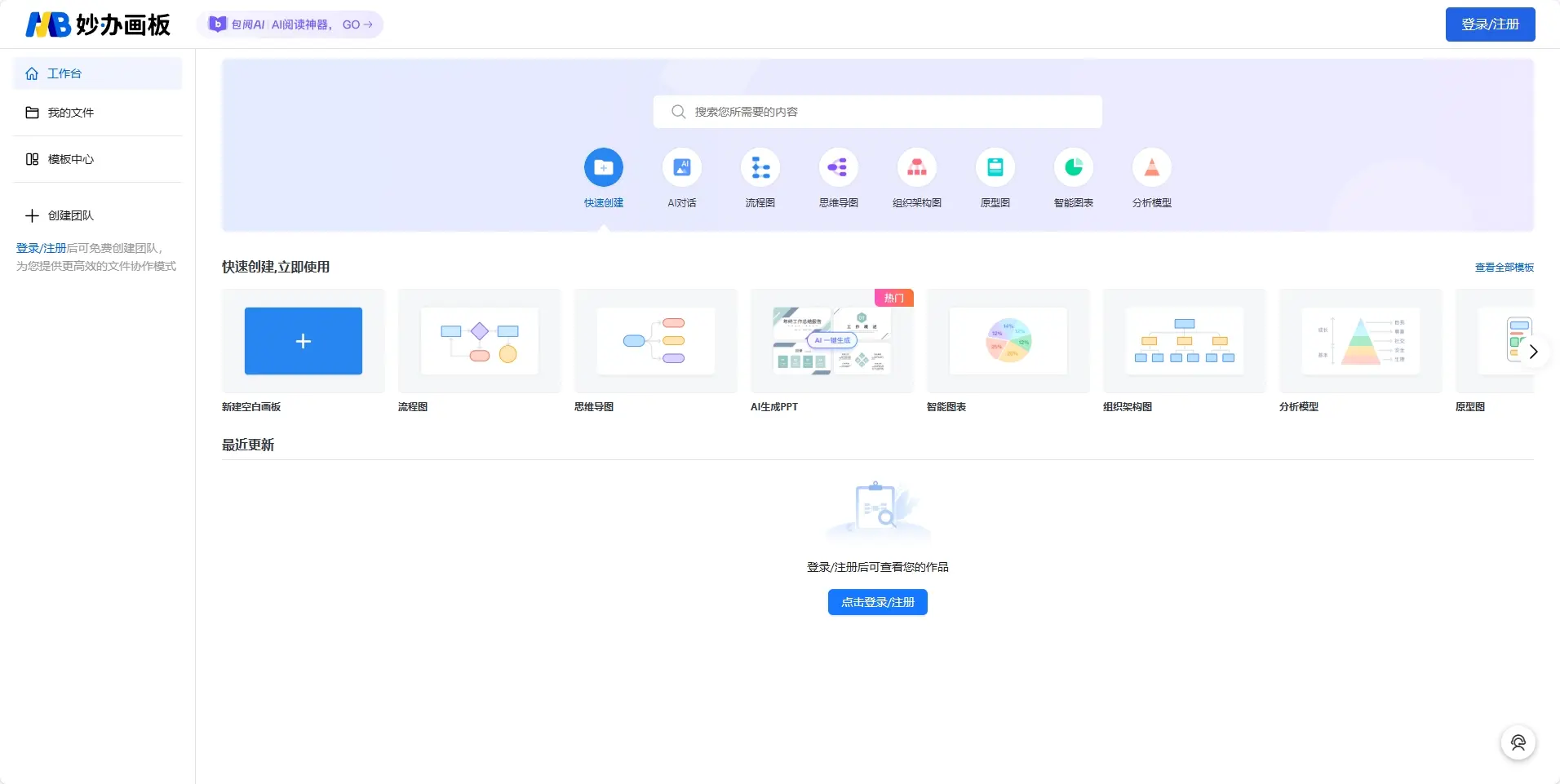Select the 原型图 prototype category icon

(995, 167)
